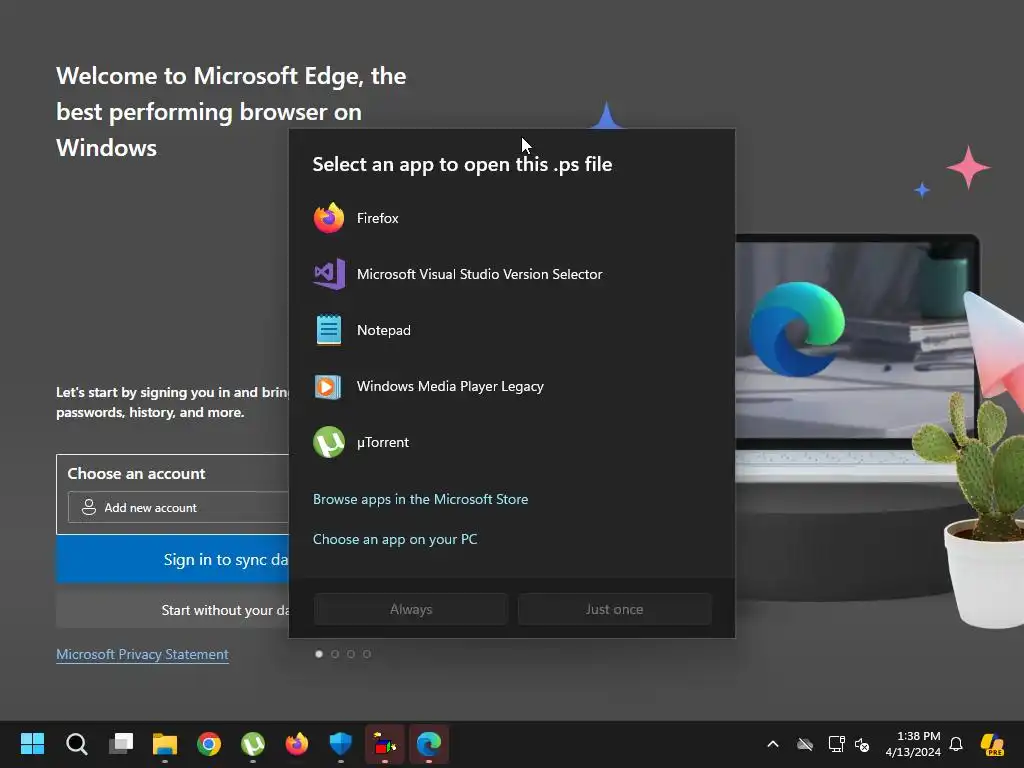Open Task View from the taskbar
1024x768 pixels.
121,744
